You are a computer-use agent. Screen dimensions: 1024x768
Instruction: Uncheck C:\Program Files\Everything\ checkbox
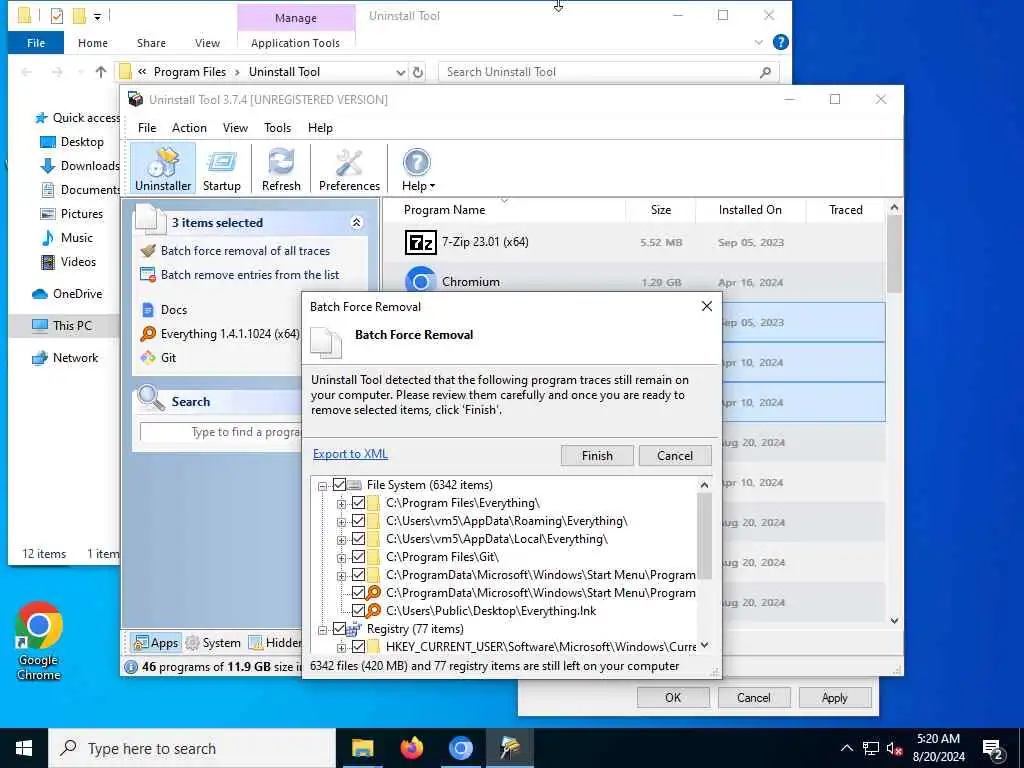coord(359,503)
